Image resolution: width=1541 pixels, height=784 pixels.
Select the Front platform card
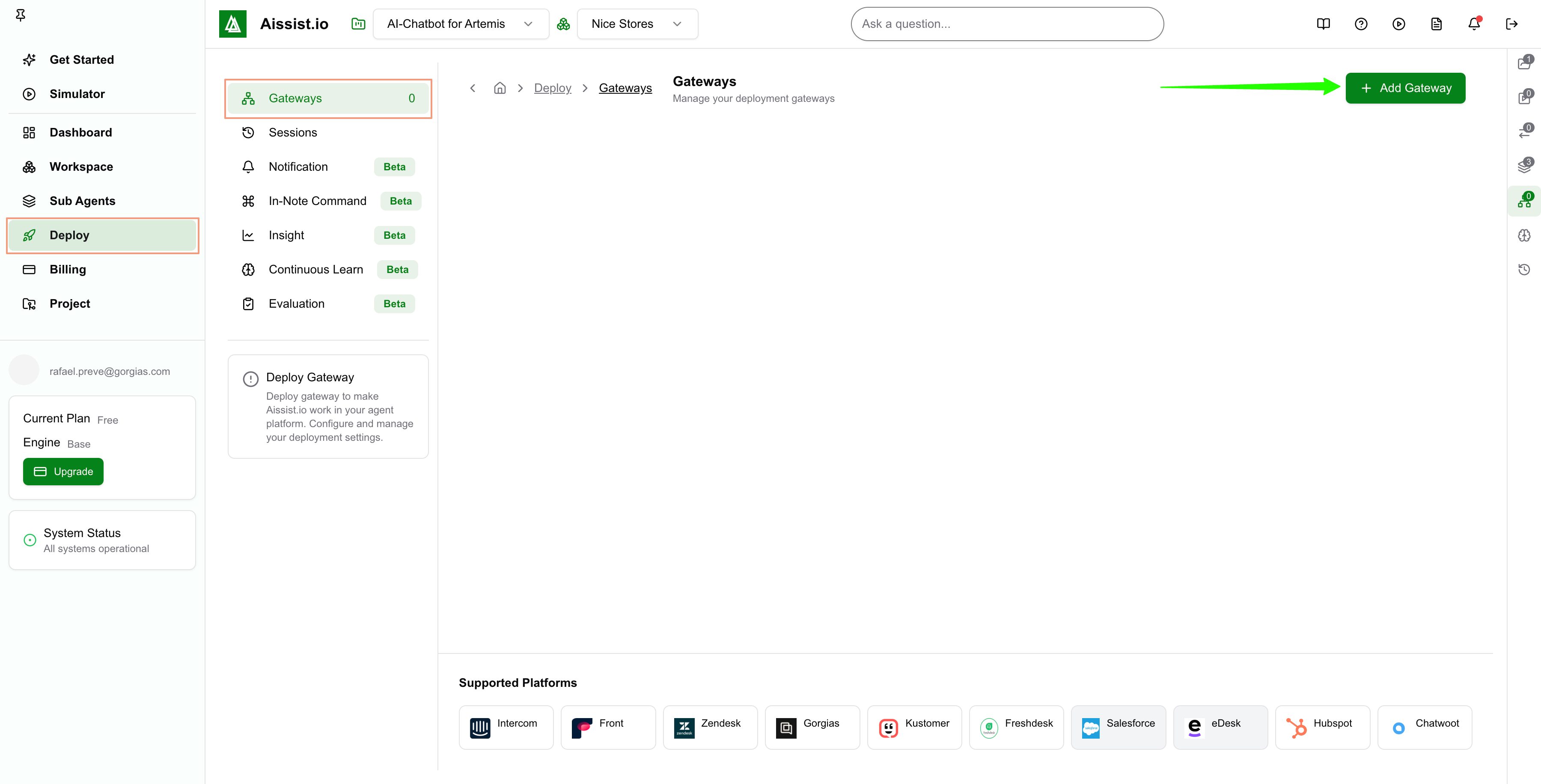pos(608,727)
